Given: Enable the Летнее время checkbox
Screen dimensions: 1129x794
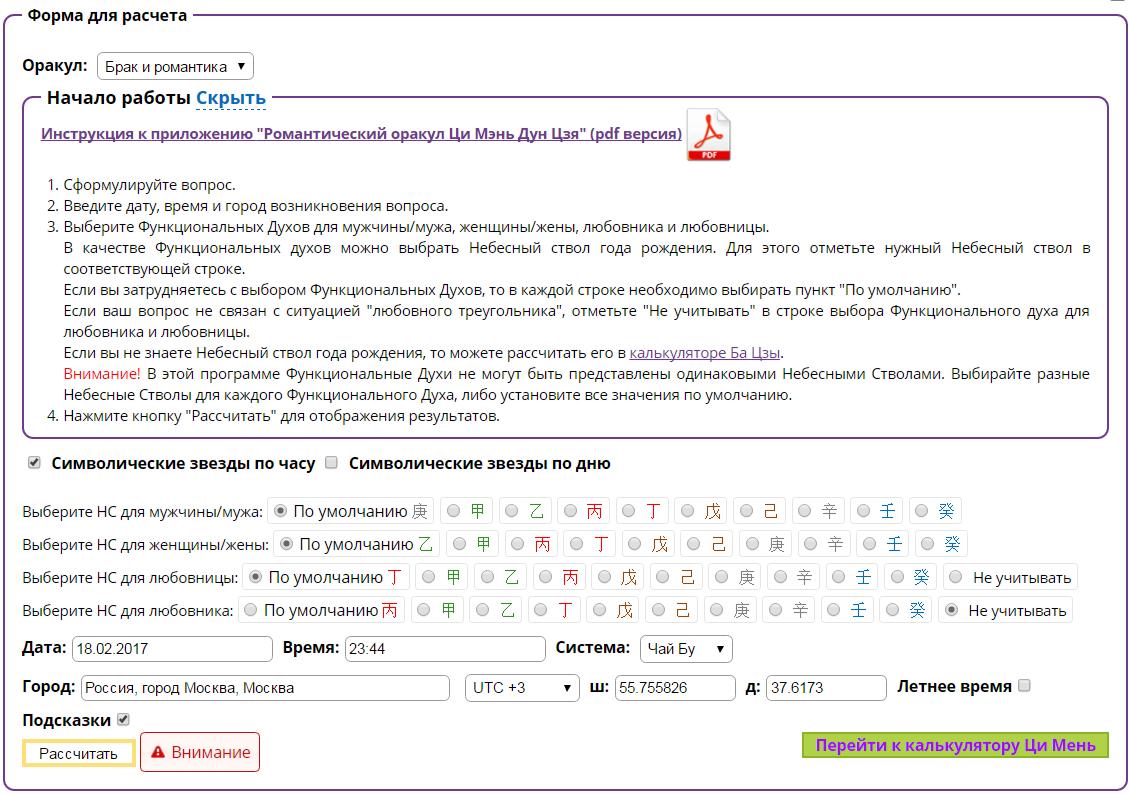Looking at the screenshot, I should point(1024,685).
